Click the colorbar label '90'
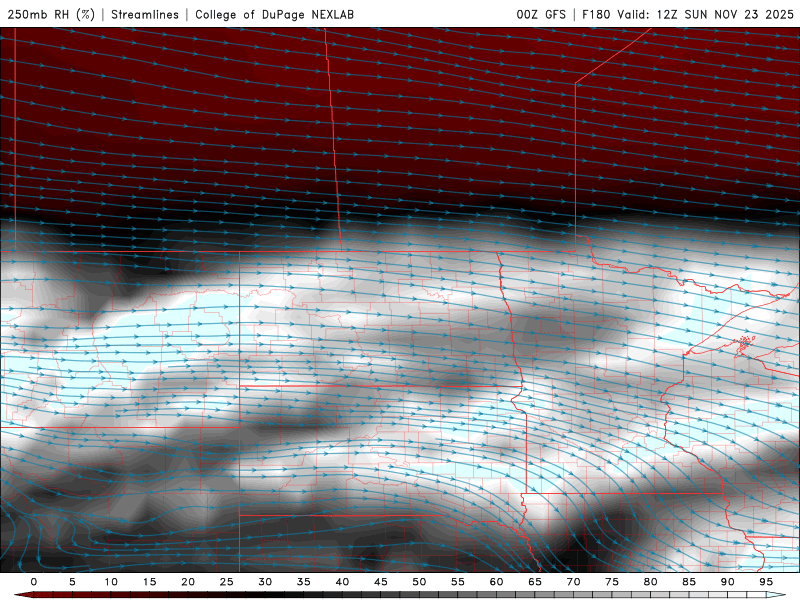This screenshot has width=800, height=600. pyautogui.click(x=728, y=582)
